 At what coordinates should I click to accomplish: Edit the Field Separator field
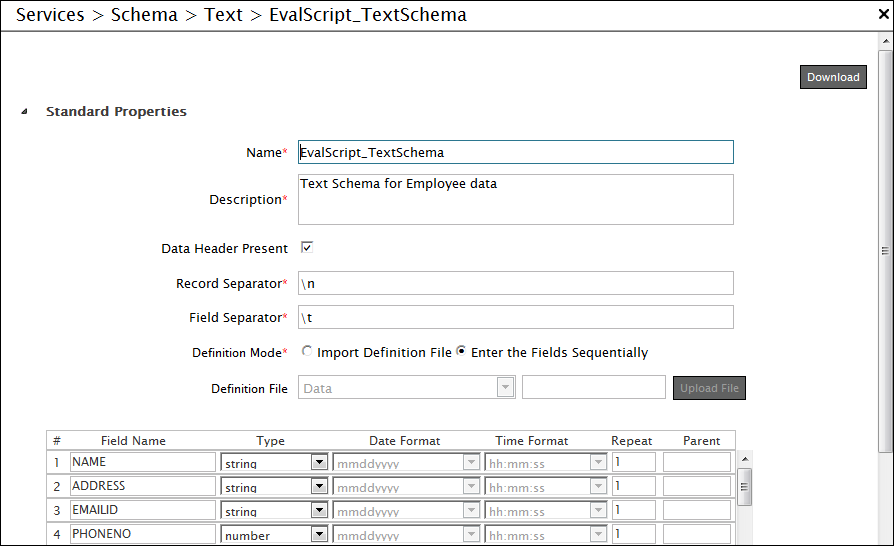point(516,318)
